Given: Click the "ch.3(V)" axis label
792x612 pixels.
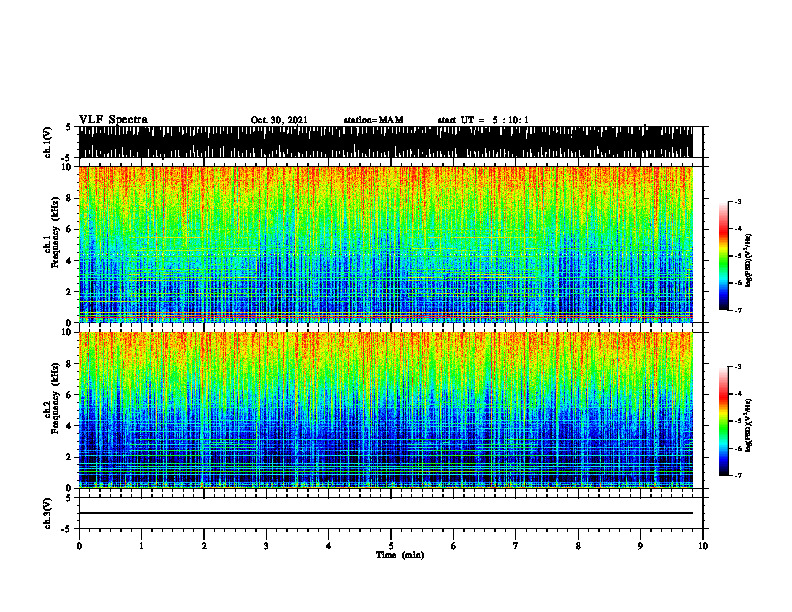Looking at the screenshot, I should (x=48, y=513).
